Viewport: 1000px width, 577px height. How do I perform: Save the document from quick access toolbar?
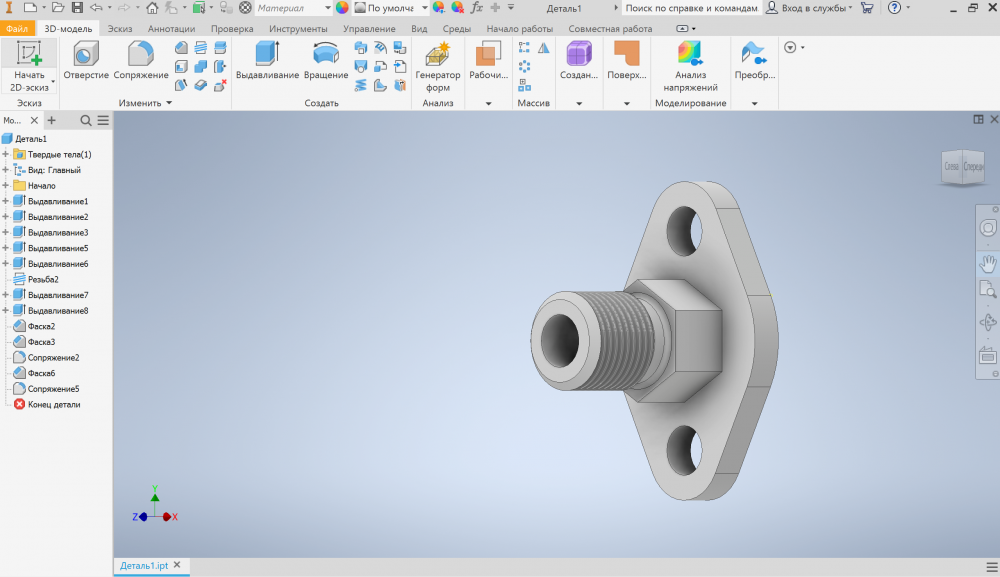point(77,7)
